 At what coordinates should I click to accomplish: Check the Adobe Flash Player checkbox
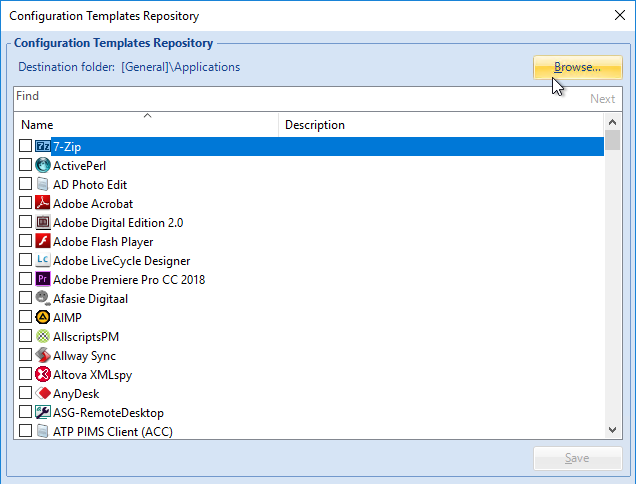tap(25, 241)
